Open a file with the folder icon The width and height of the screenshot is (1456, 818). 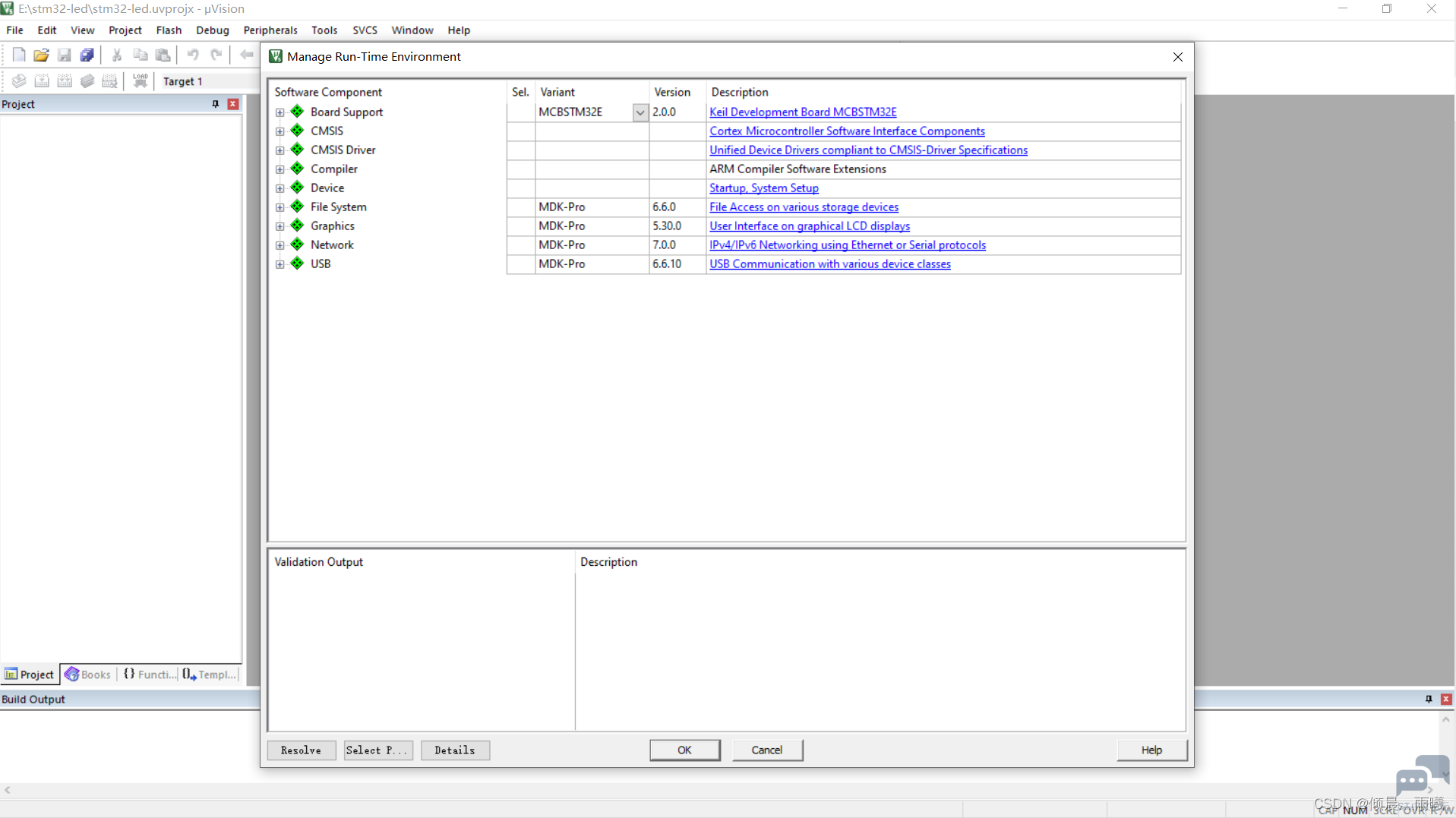click(41, 55)
